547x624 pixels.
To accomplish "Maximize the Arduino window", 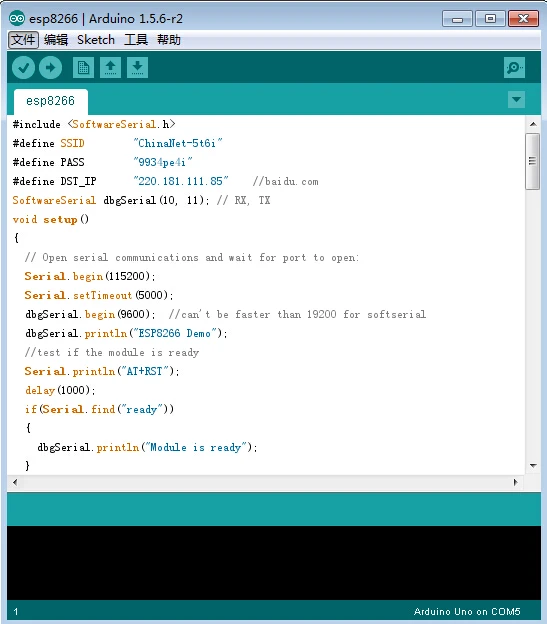I will (x=491, y=19).
